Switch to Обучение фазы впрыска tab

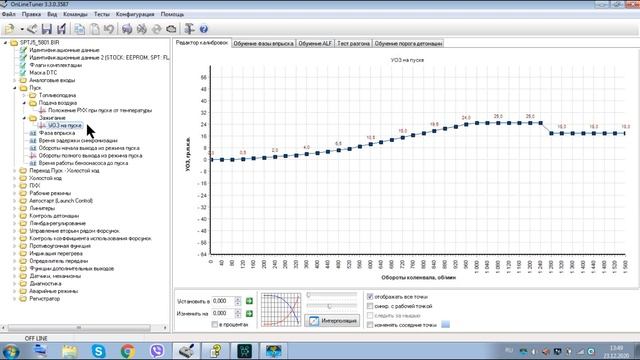click(x=264, y=43)
